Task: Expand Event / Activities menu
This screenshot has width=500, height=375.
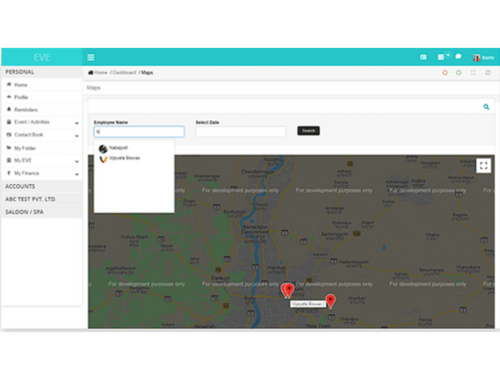Action: [42, 122]
